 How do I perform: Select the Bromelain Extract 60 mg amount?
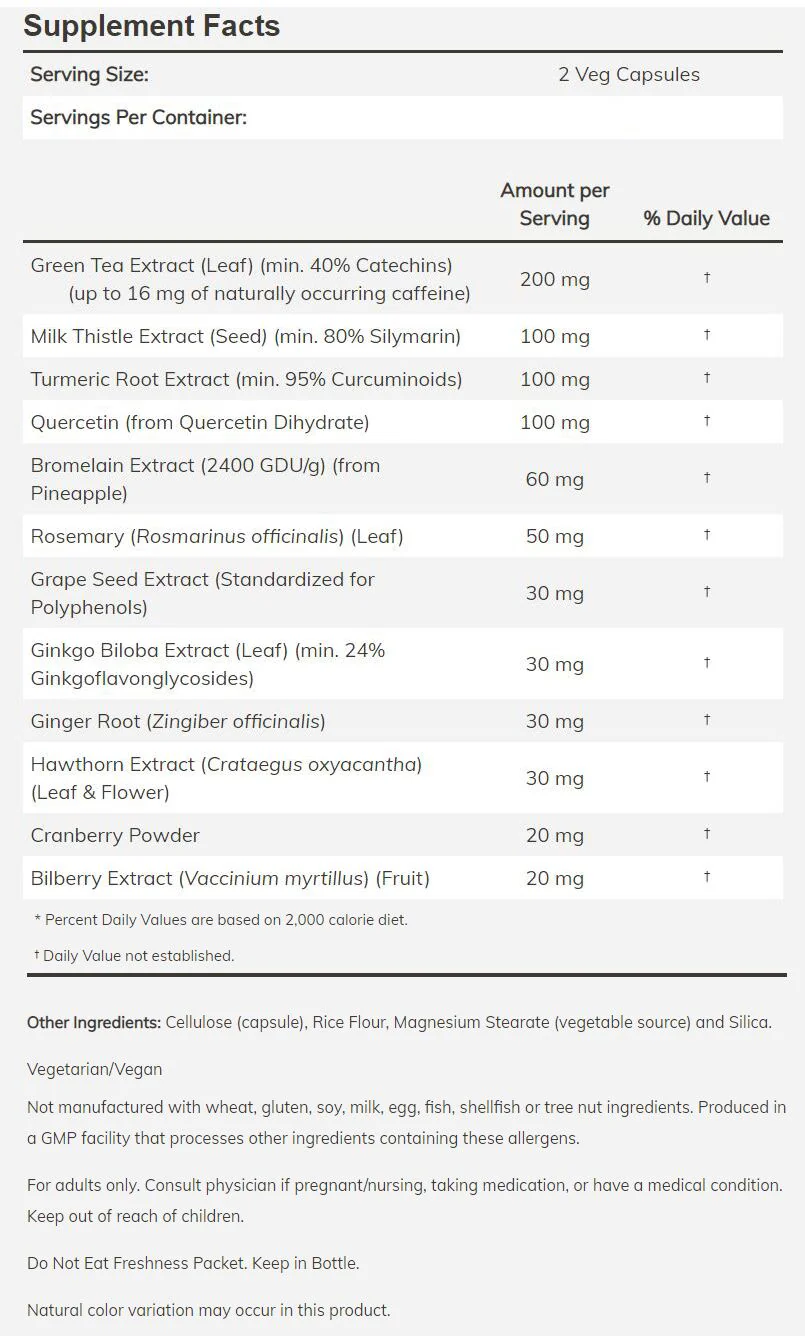[x=555, y=479]
